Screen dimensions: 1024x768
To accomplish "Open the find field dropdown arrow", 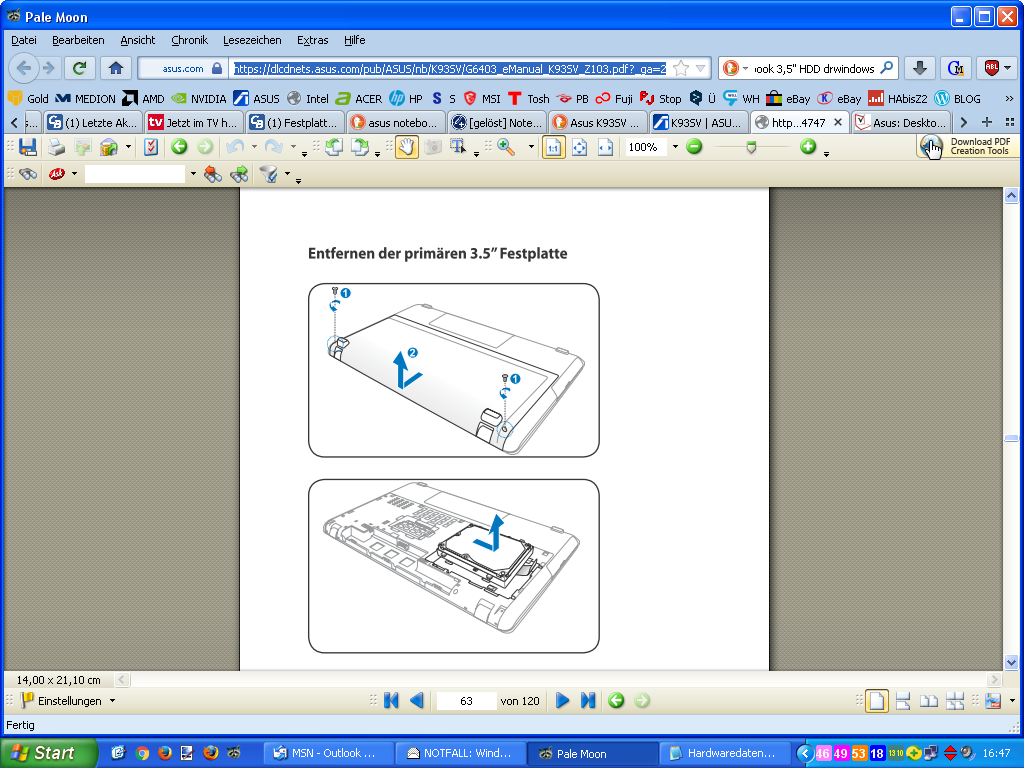I will click(x=193, y=174).
